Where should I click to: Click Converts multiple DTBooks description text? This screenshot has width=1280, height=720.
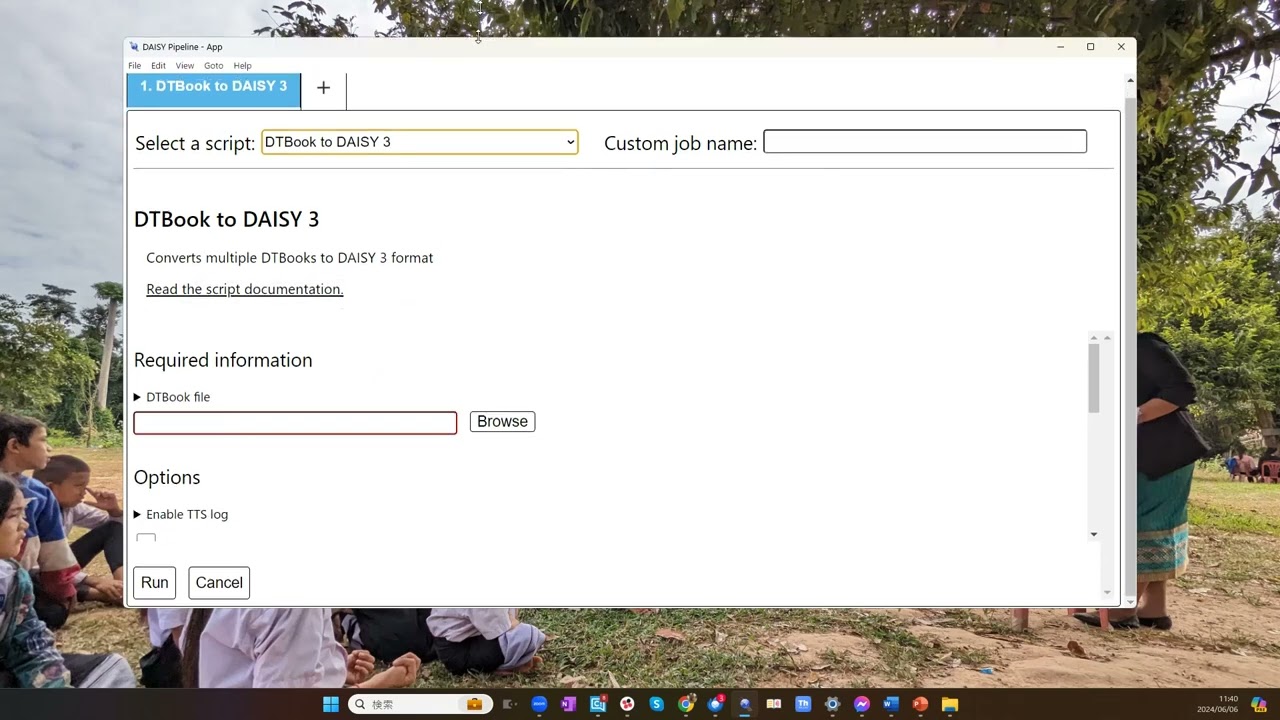(x=290, y=258)
